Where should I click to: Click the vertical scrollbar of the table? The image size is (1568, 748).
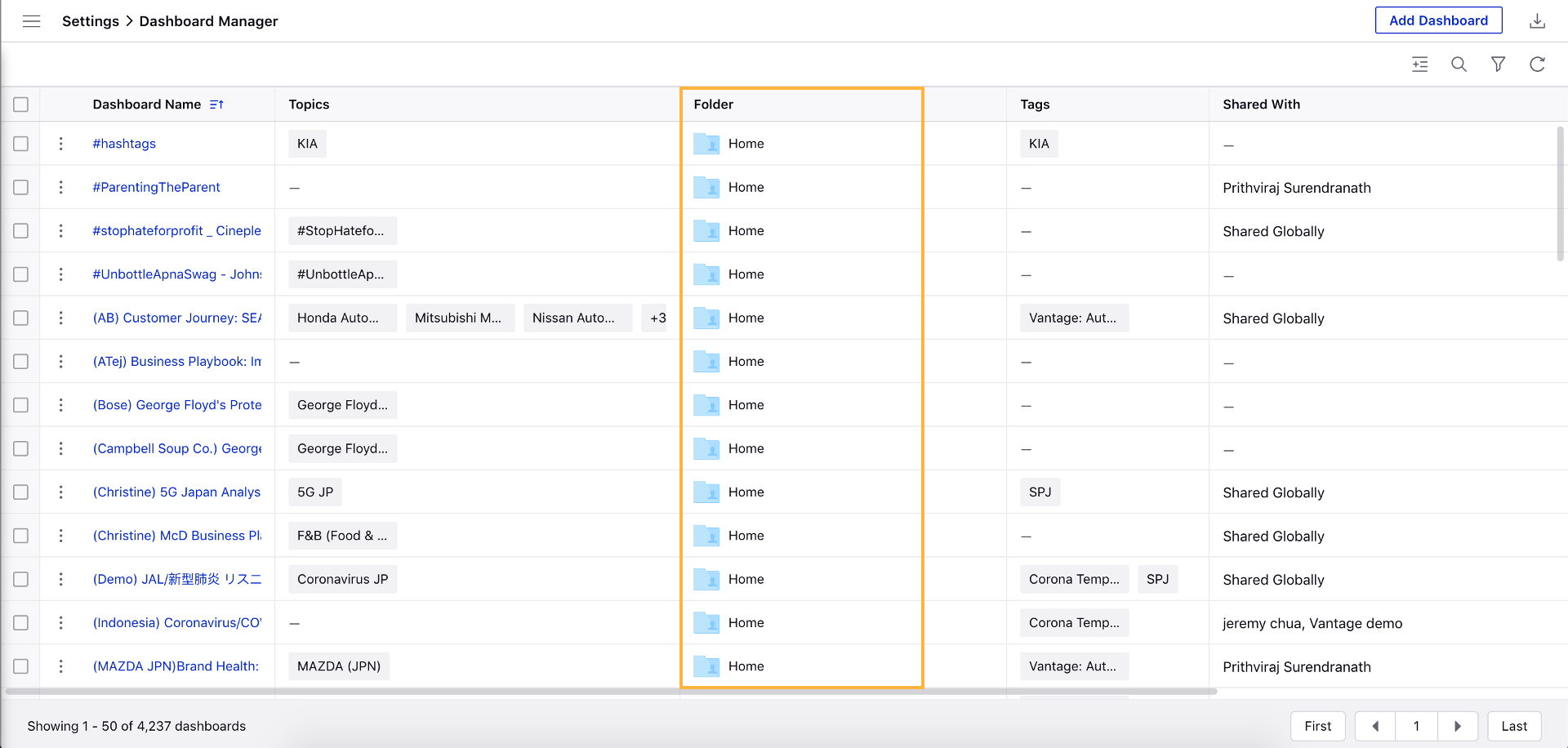coord(1560,194)
